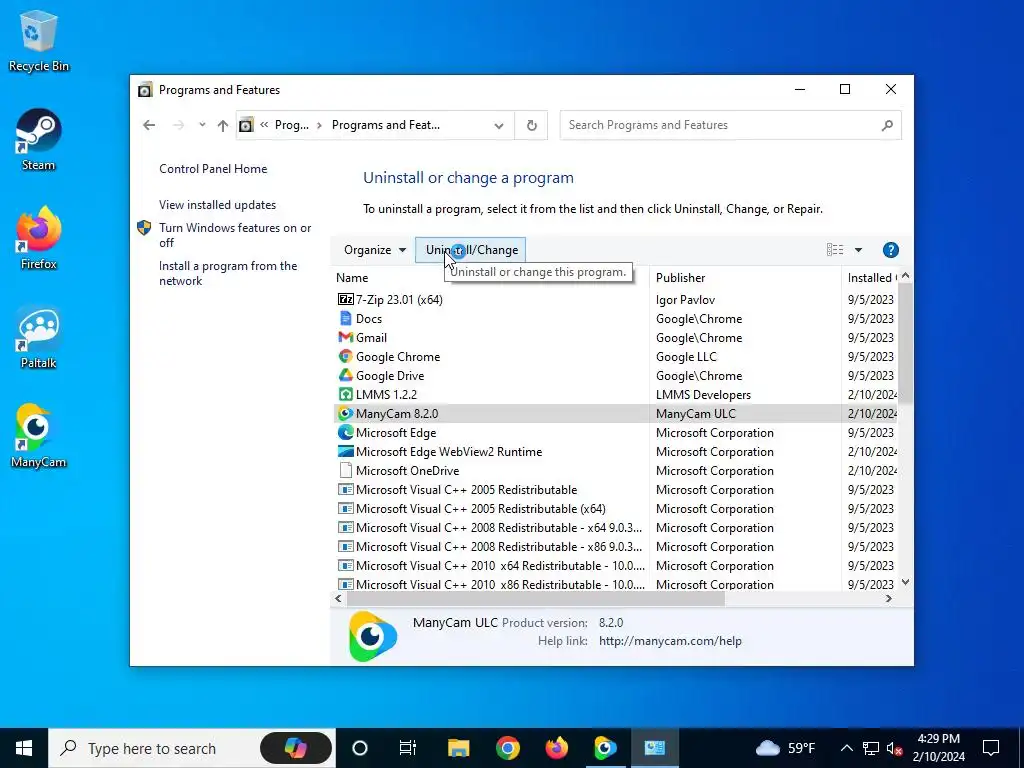Open the view options dropdown arrow
The image size is (1024, 768).
tap(858, 249)
